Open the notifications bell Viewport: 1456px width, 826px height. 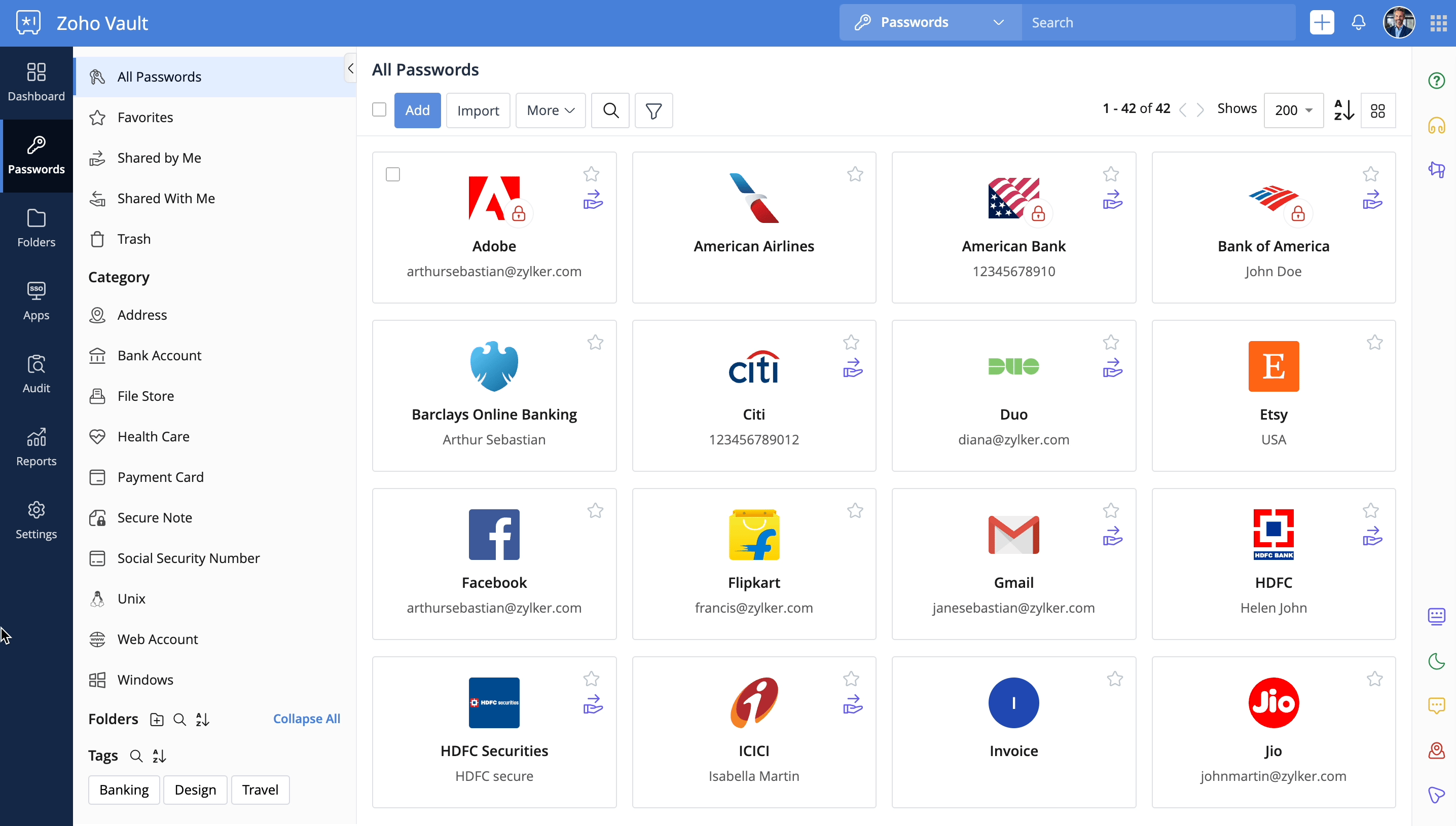click(x=1358, y=23)
